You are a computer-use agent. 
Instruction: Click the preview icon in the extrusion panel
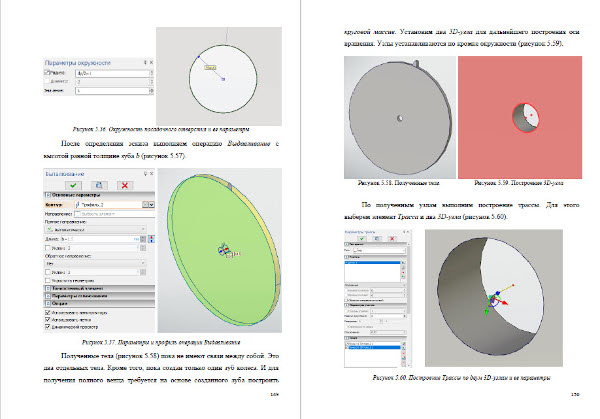[x=99, y=185]
